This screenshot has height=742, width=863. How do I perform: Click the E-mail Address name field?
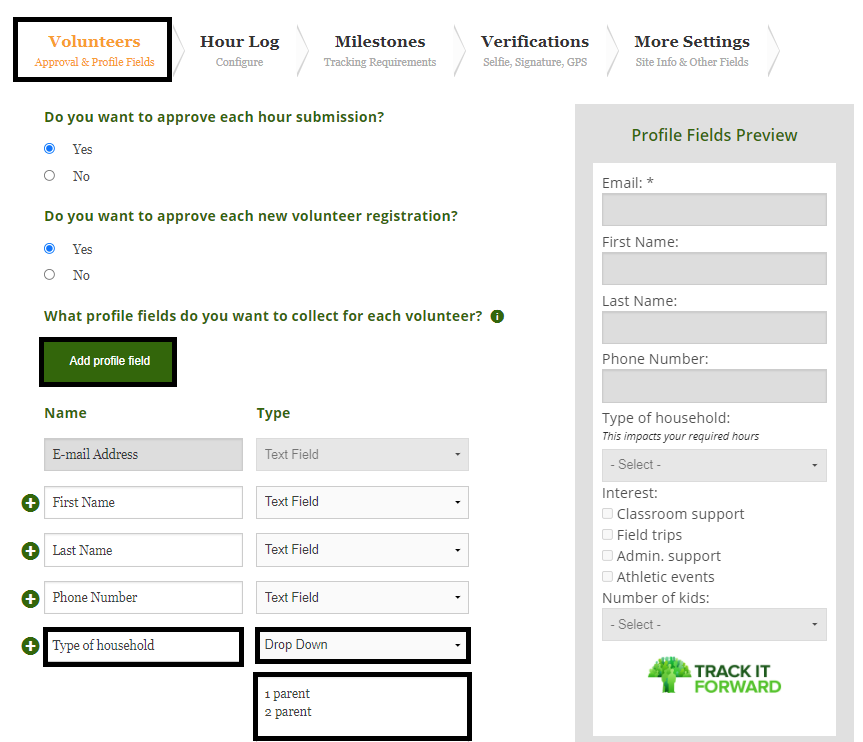pos(143,455)
